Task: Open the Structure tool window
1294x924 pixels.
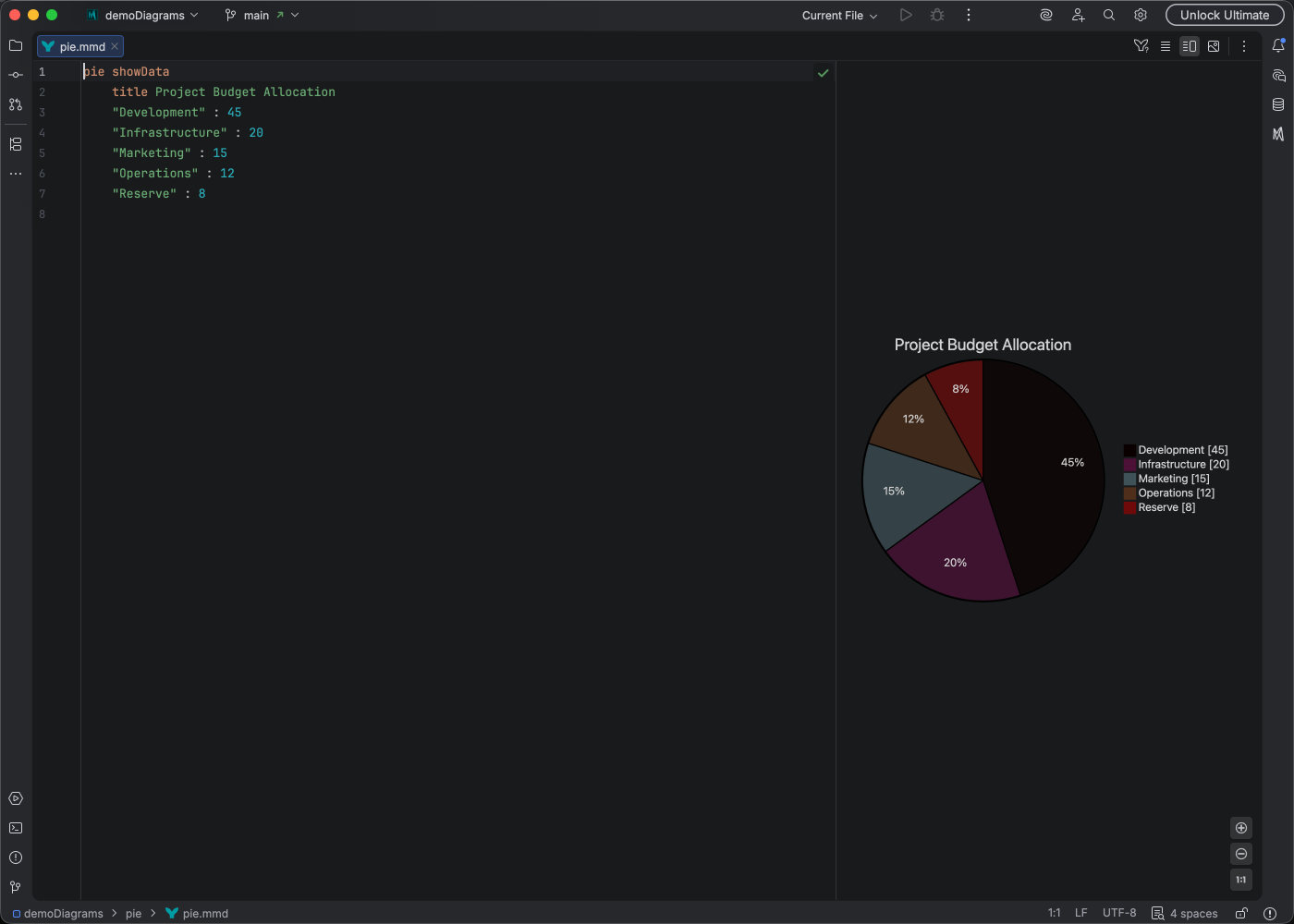Action: [x=15, y=144]
